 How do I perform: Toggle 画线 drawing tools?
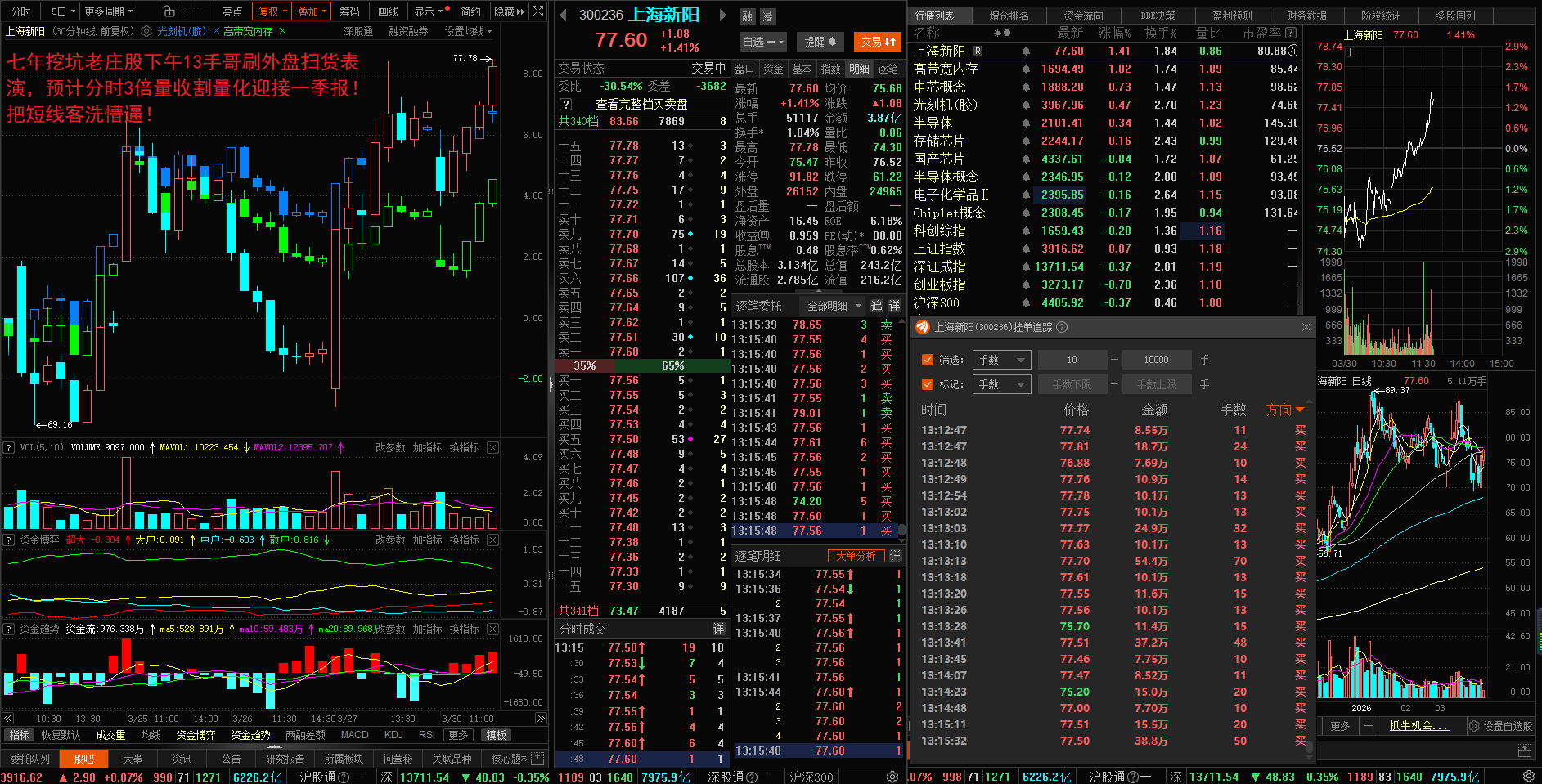(x=389, y=11)
